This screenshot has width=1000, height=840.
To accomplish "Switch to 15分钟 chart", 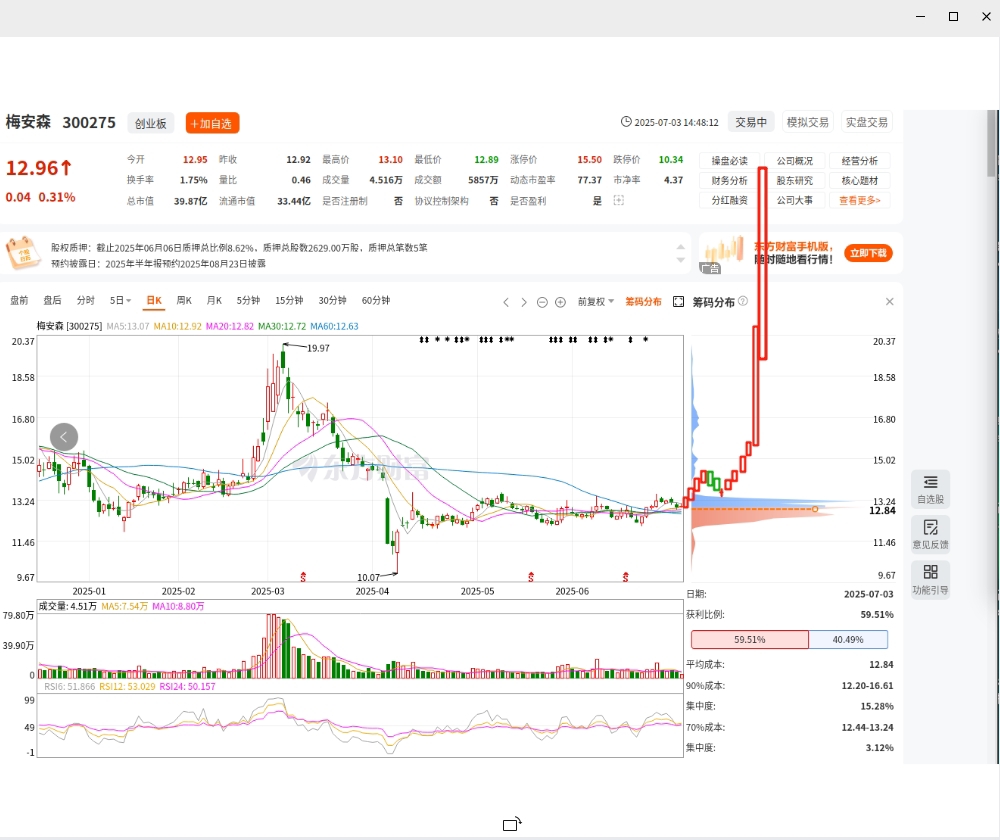I will coord(289,300).
